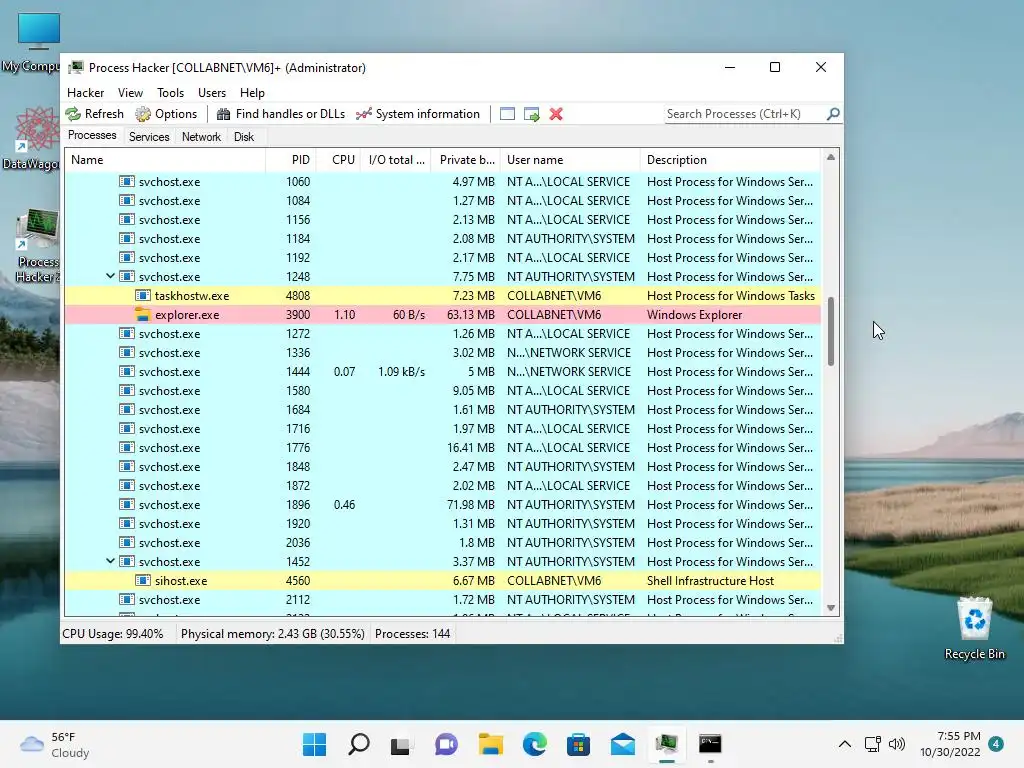Click icon of svchost.exe PID 1896
Image resolution: width=1024 pixels, height=768 pixels.
tap(127, 505)
